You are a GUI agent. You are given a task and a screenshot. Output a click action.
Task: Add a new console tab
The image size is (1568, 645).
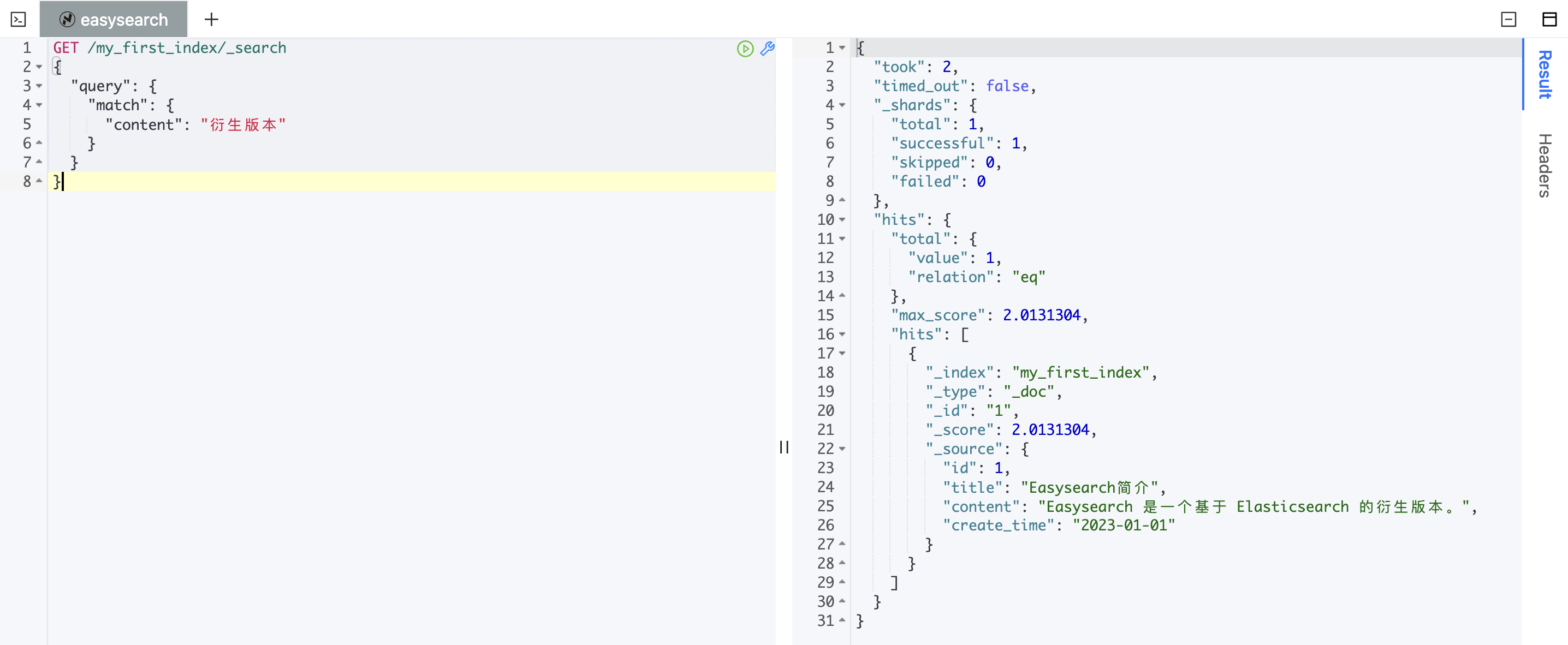click(211, 20)
